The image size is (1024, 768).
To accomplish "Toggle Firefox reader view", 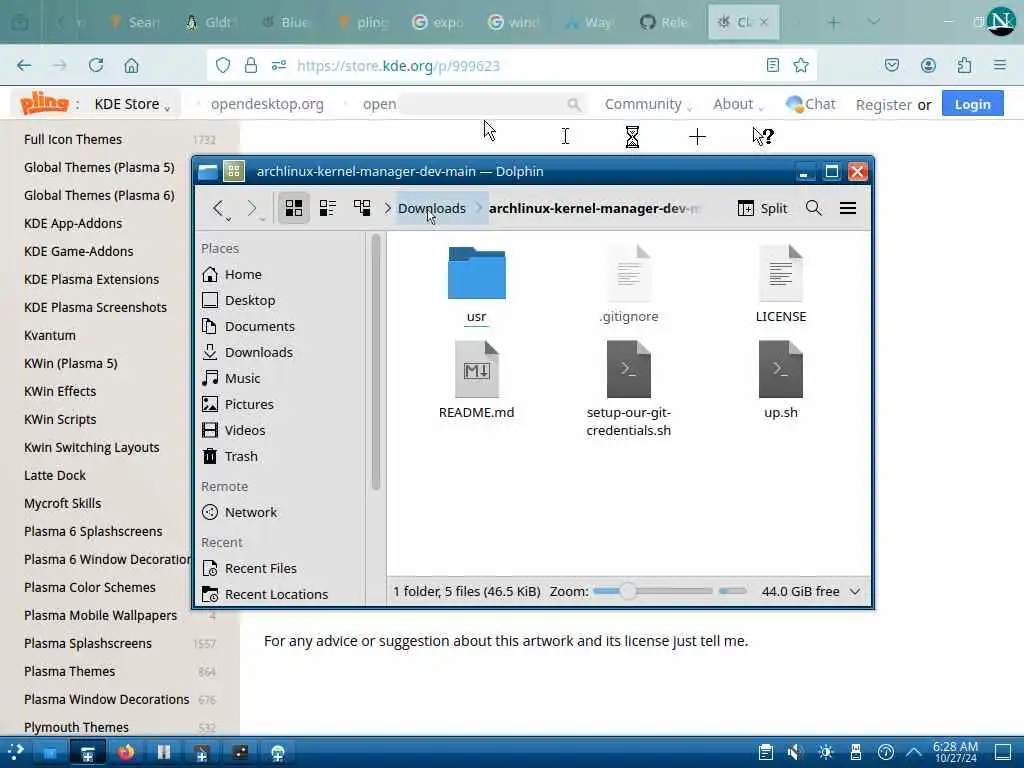I will coord(773,65).
